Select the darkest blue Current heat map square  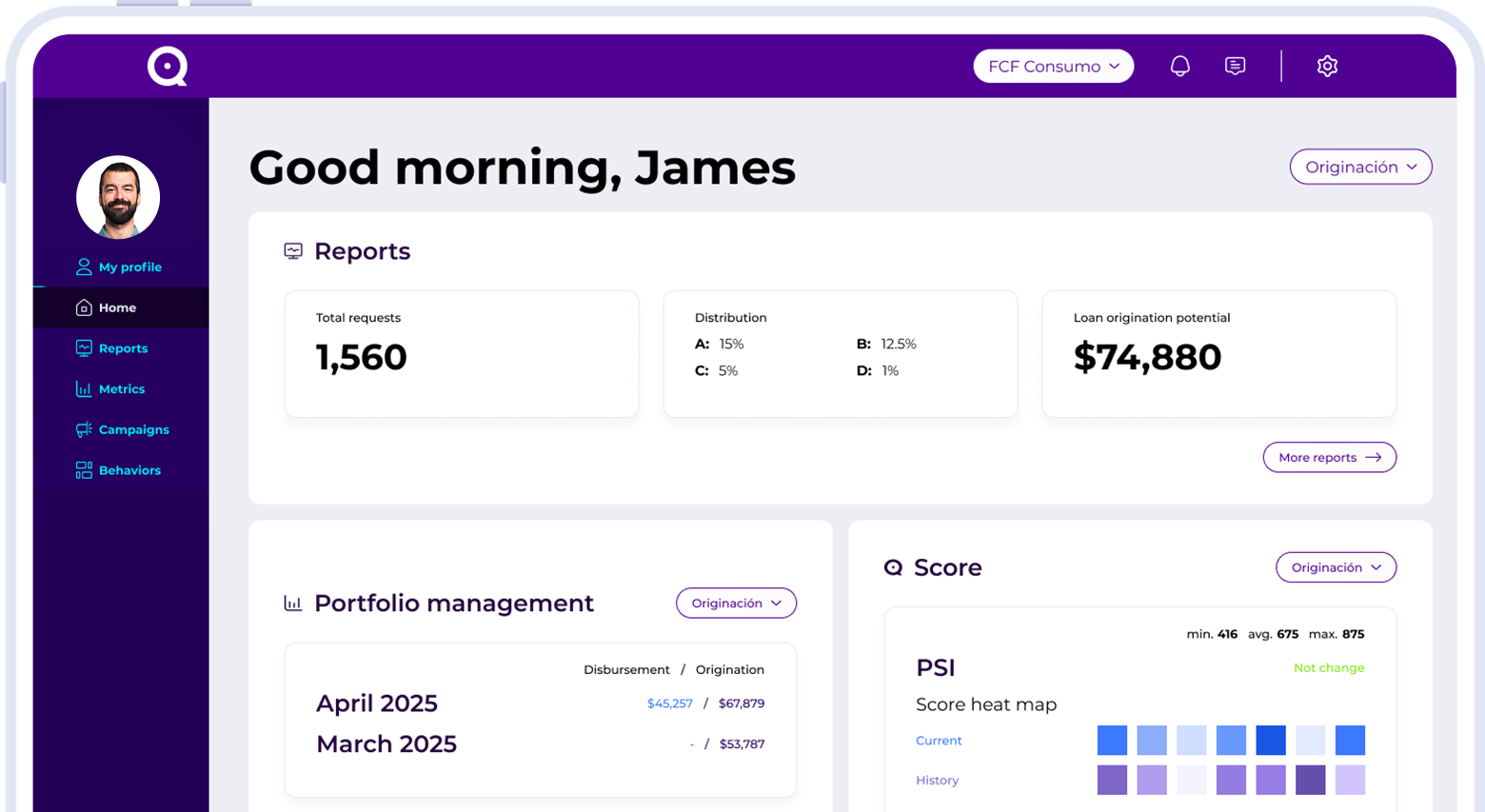tap(1270, 740)
